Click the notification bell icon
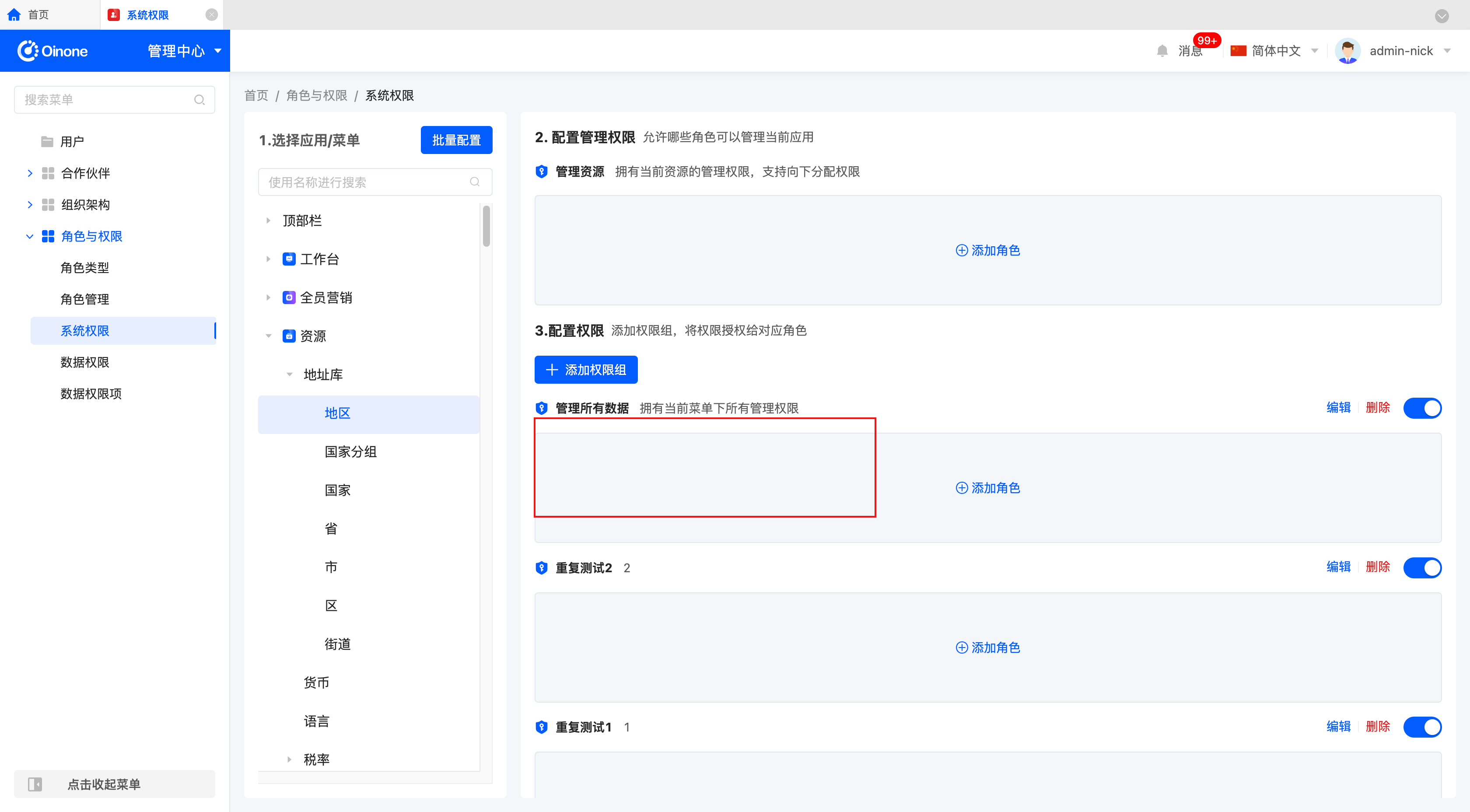This screenshot has width=1470, height=812. click(1162, 51)
